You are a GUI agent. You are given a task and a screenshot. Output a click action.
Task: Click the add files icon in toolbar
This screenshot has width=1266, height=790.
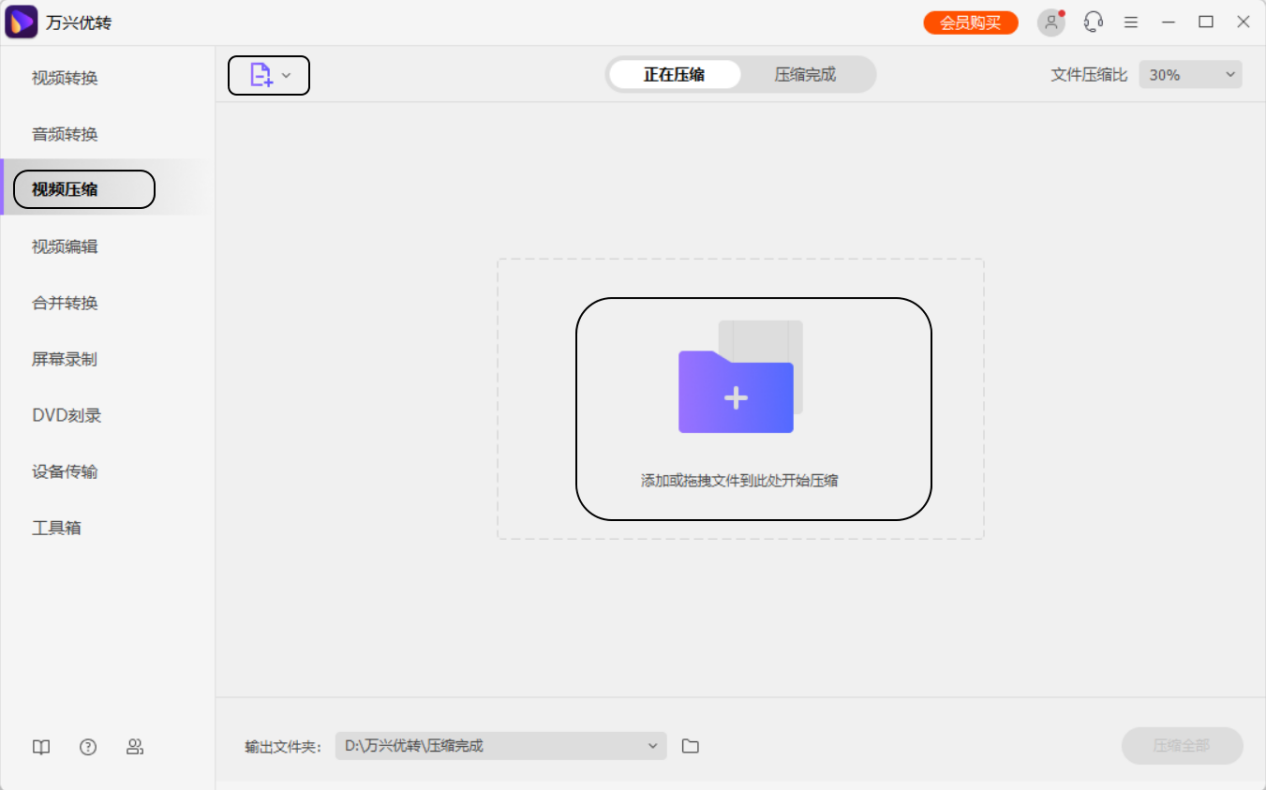click(261, 75)
